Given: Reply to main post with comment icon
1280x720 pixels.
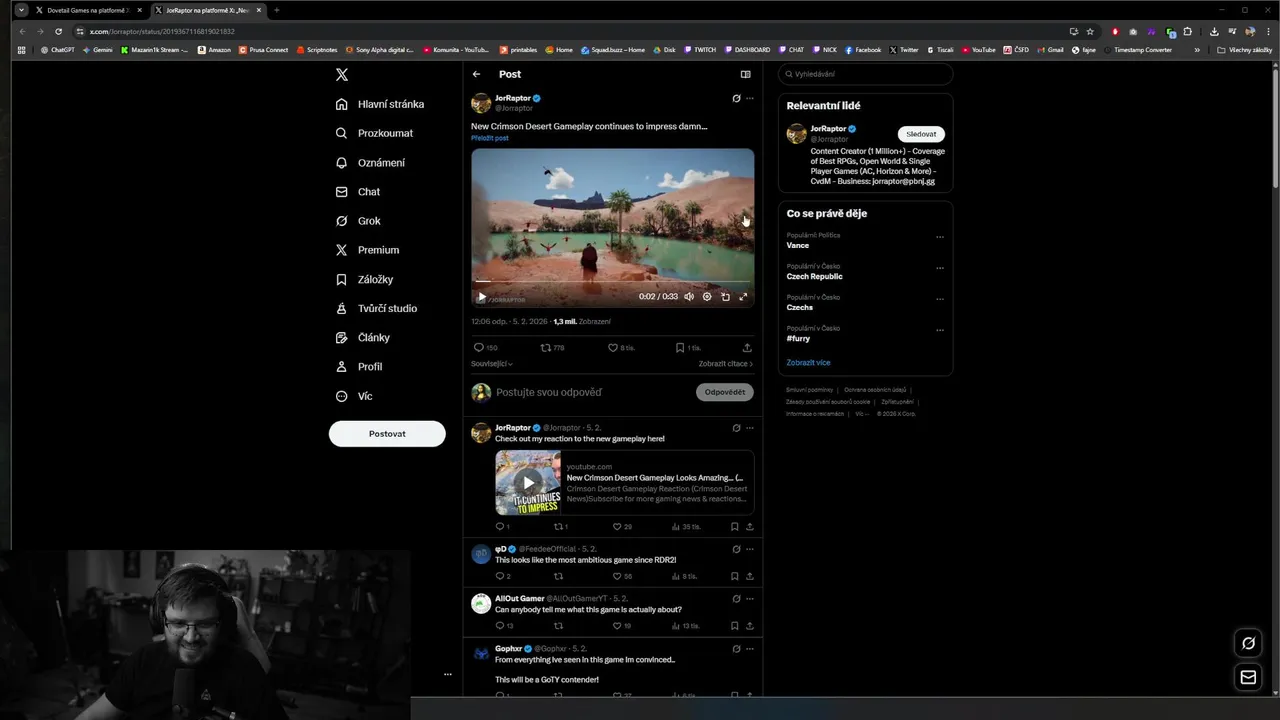Looking at the screenshot, I should (x=478, y=348).
